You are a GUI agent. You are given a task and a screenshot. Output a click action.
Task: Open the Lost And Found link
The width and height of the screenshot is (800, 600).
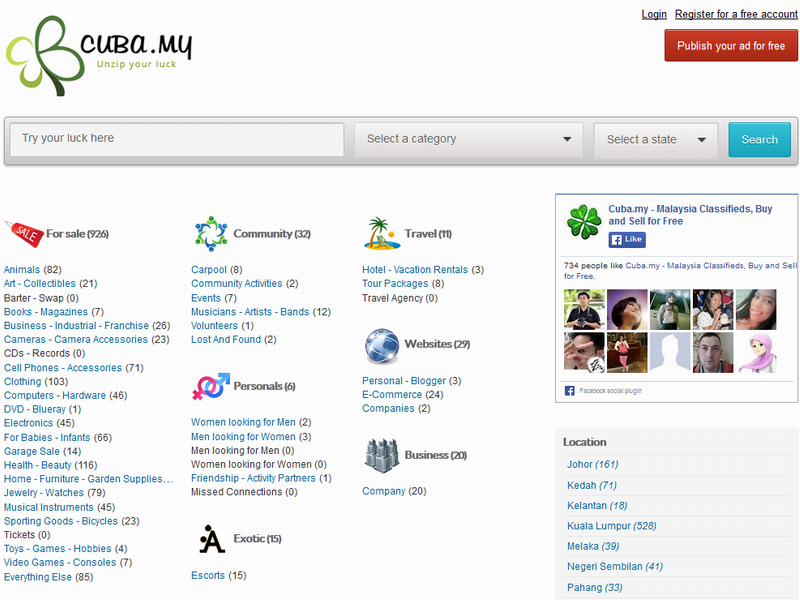click(x=226, y=339)
